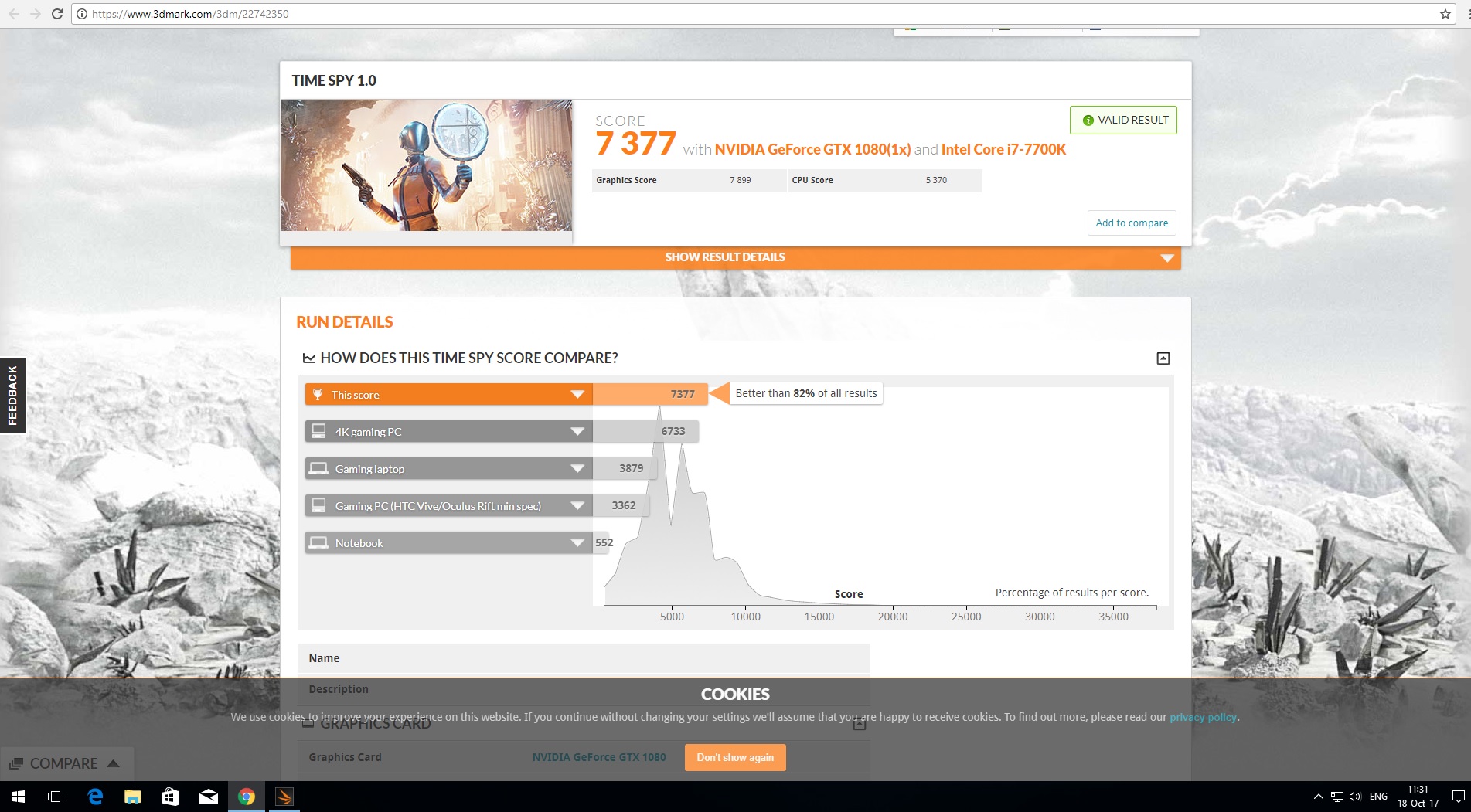Click the site info icon in address bar
Screen dimensions: 1471x812
[x=82, y=14]
